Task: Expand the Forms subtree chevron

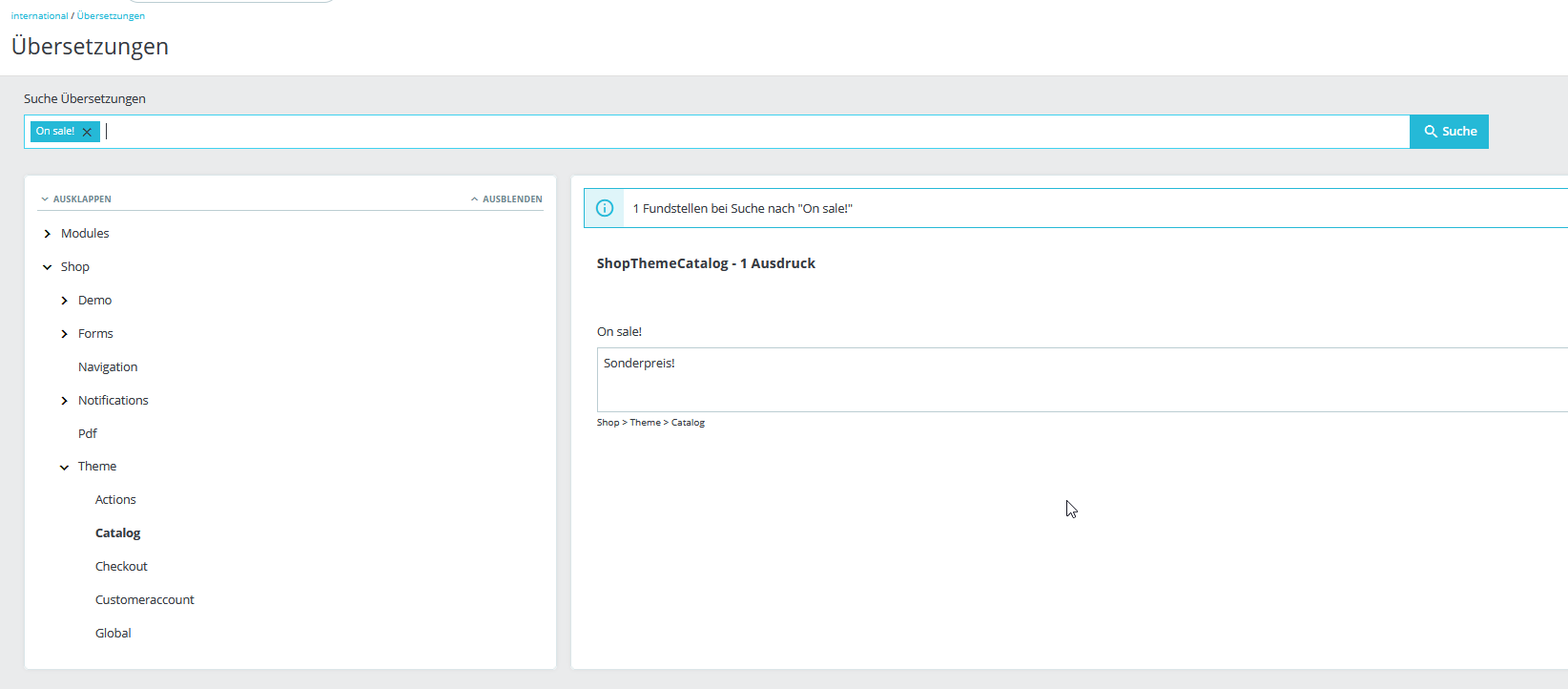Action: [65, 334]
